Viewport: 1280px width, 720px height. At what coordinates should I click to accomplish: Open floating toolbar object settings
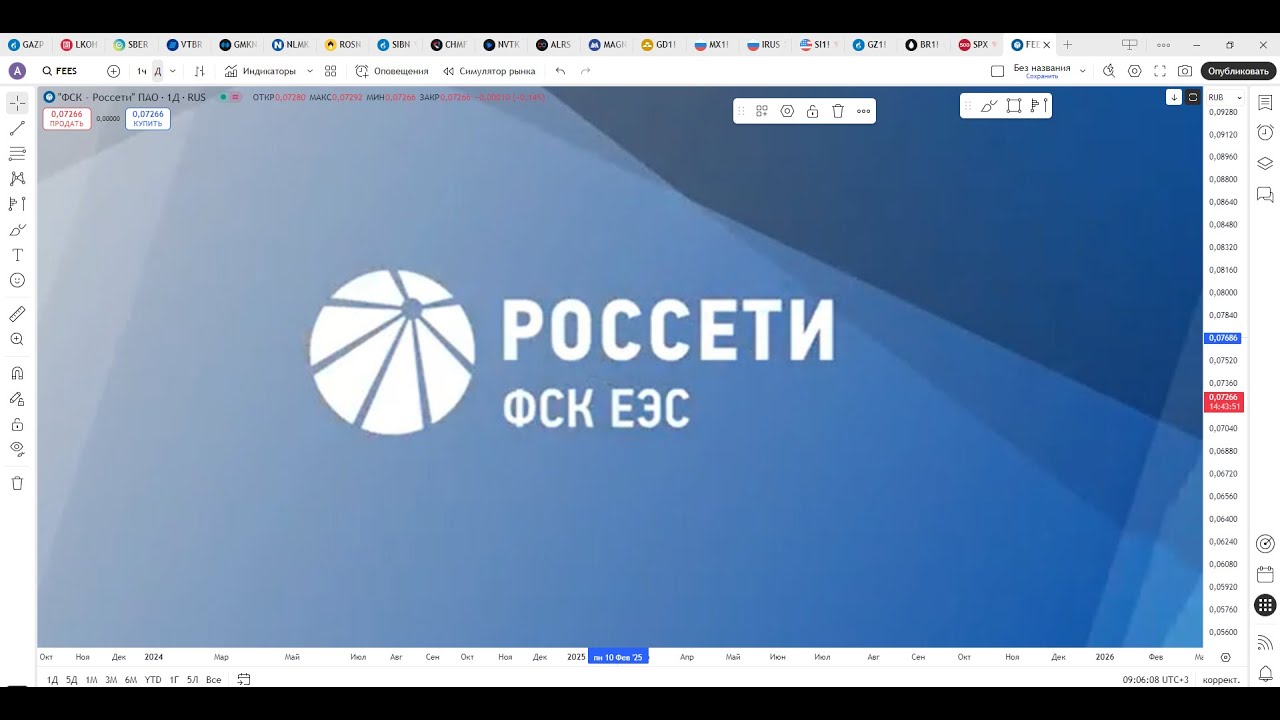[x=787, y=111]
